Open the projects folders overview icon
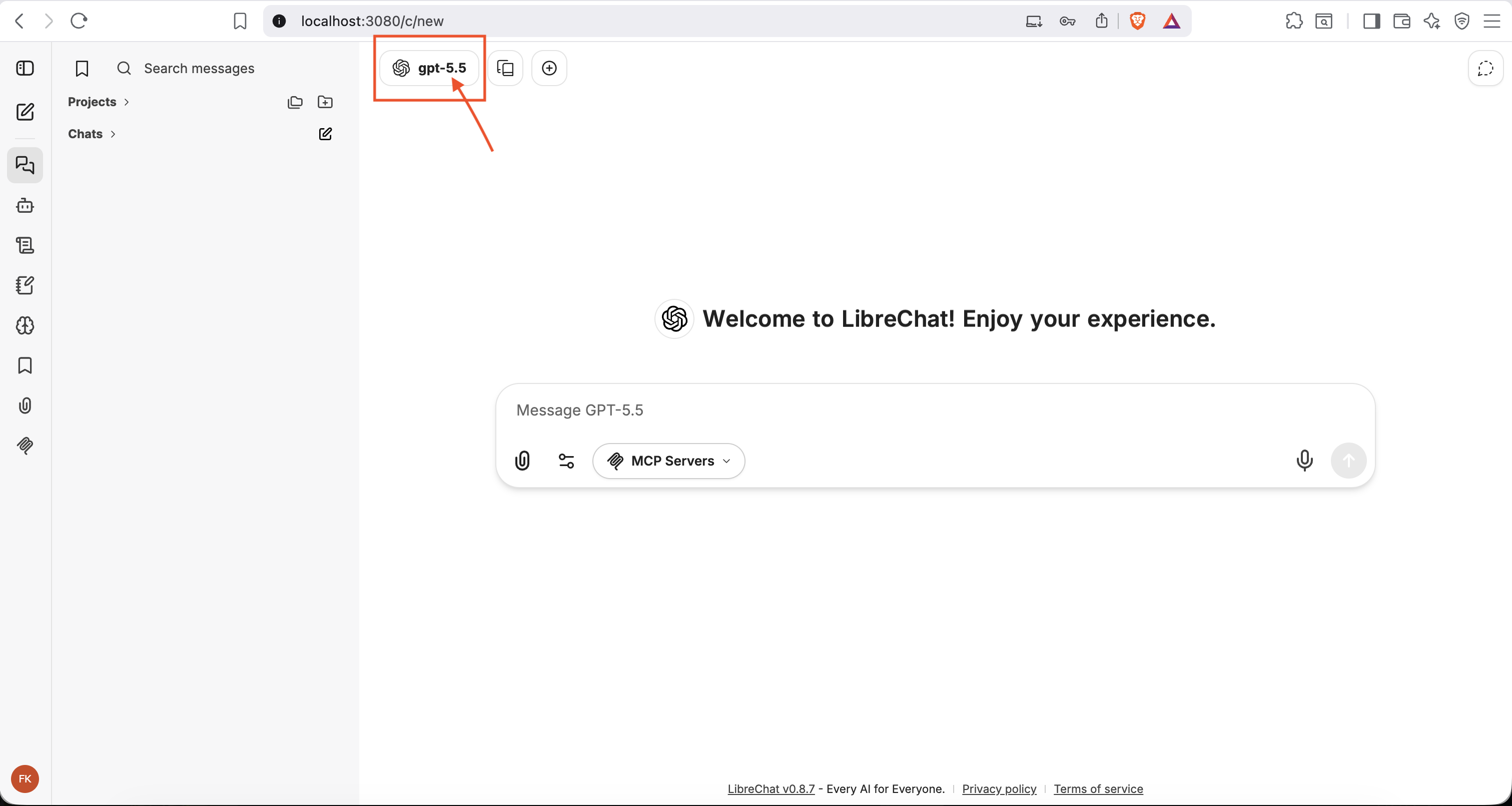1512x806 pixels. [295, 102]
